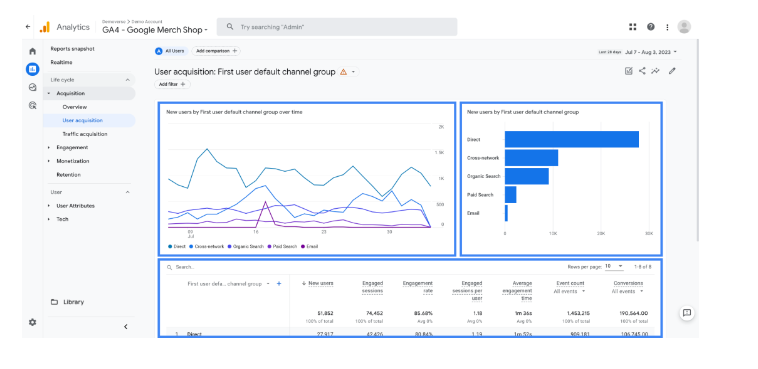Screen dimensions: 758x369
Task: Click the Share this report icon
Action: (642, 71)
